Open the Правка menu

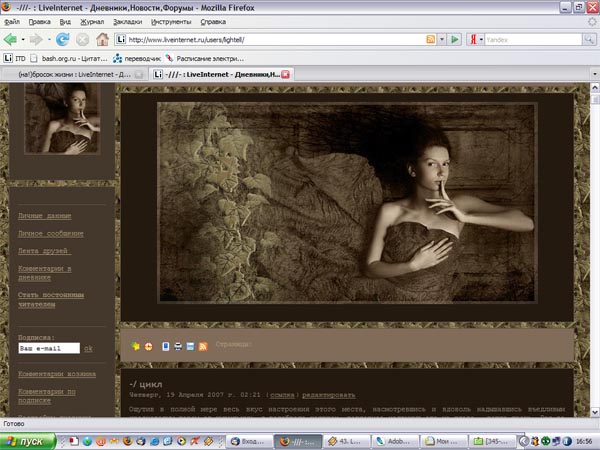(40, 22)
